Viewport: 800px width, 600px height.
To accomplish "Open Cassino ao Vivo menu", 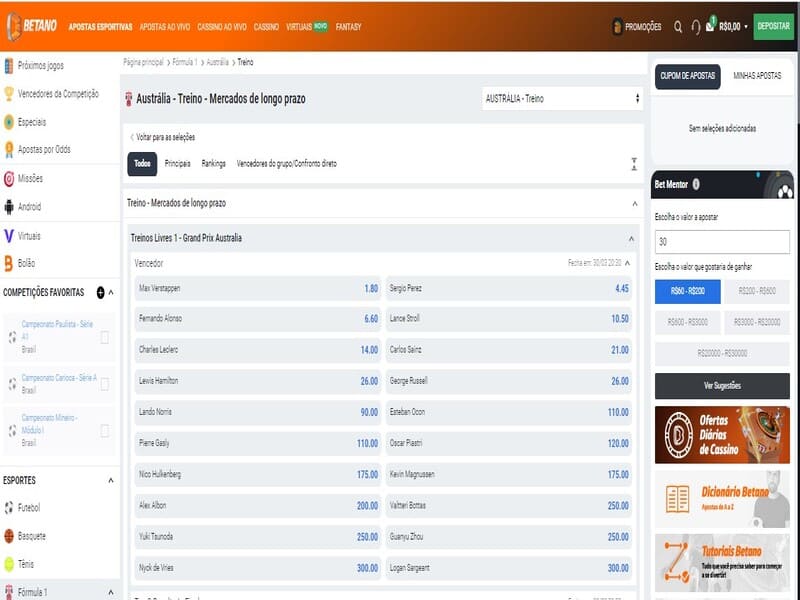I will [221, 27].
